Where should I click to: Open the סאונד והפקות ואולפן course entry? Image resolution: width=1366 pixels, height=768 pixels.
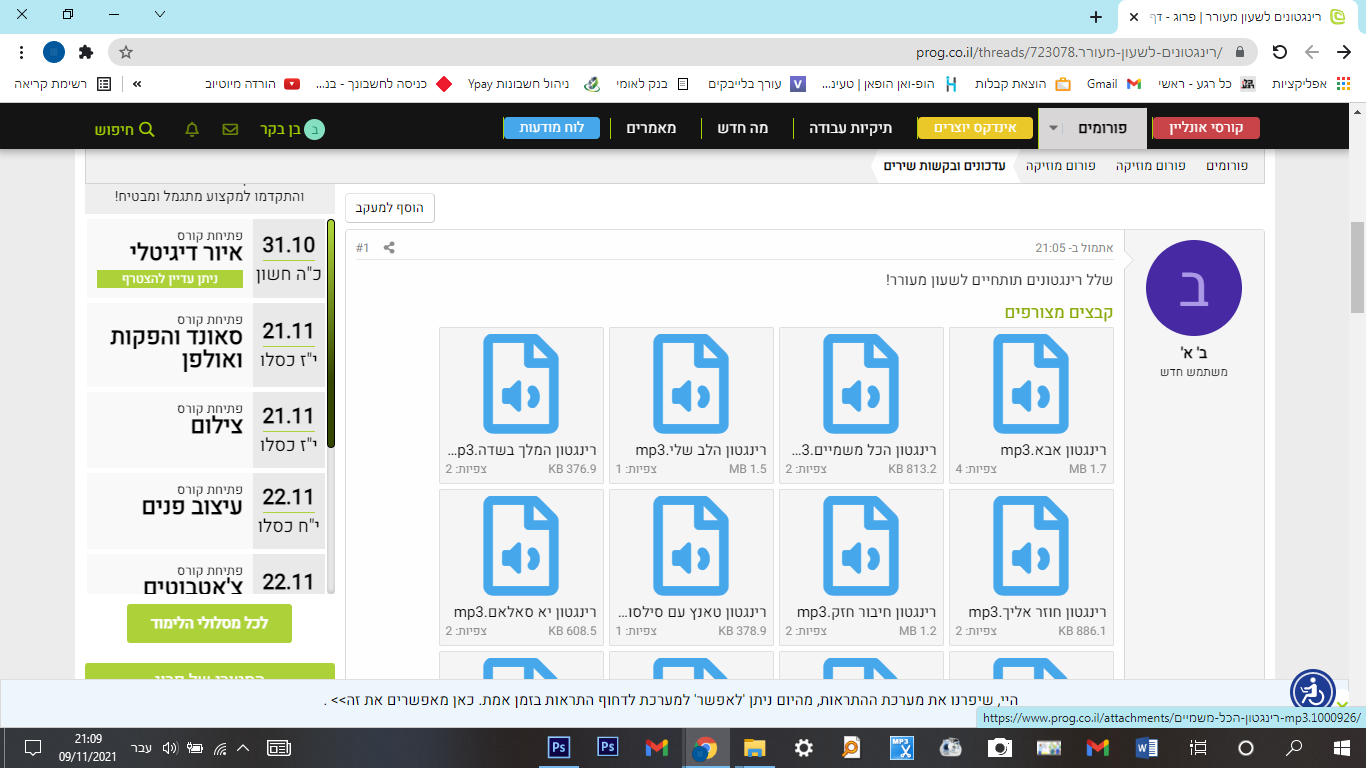[205, 346]
